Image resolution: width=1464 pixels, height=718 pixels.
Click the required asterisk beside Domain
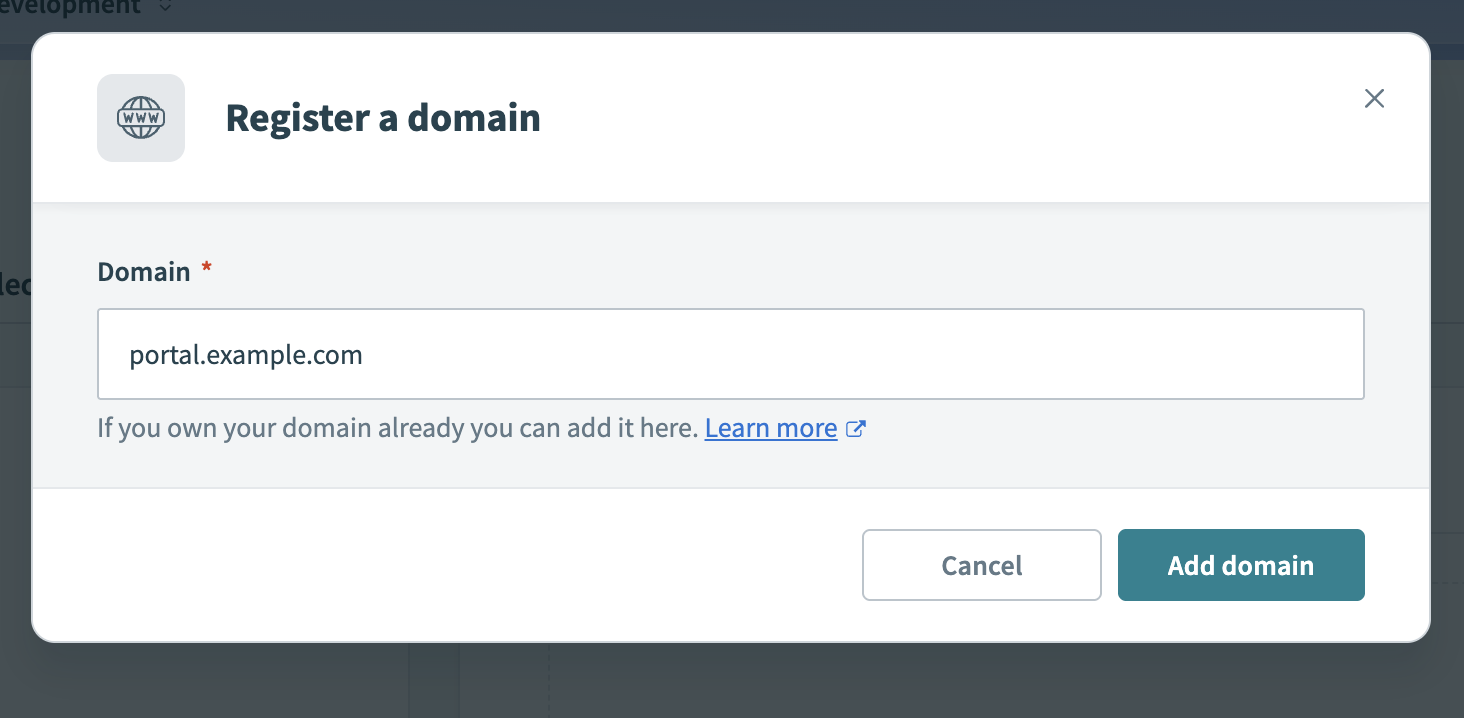tap(206, 268)
